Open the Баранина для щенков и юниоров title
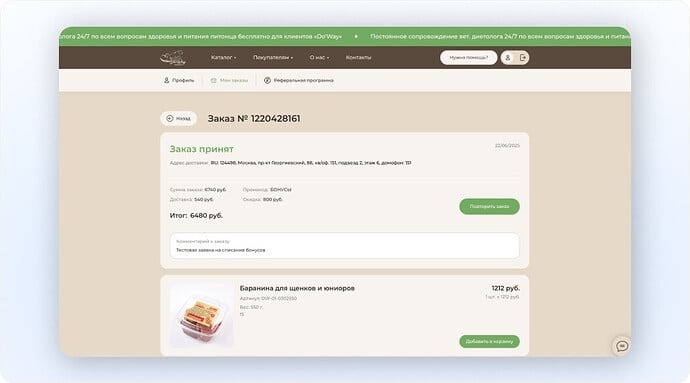The height and width of the screenshot is (383, 690). click(297, 288)
